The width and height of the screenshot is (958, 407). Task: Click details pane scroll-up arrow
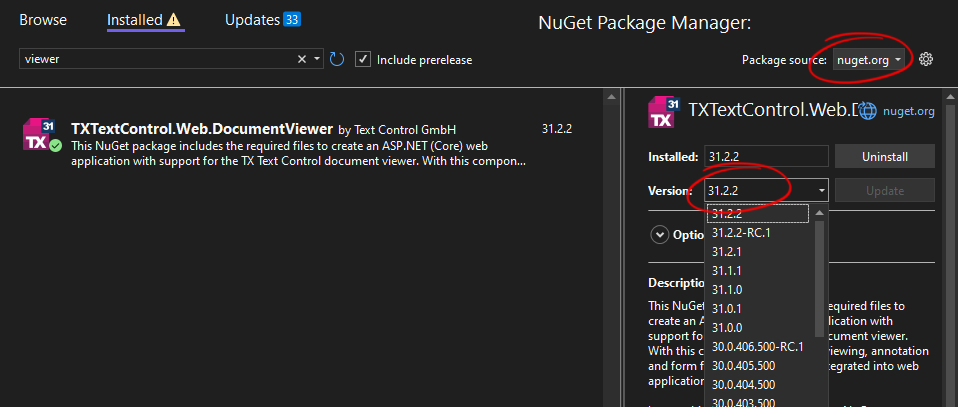(x=950, y=96)
